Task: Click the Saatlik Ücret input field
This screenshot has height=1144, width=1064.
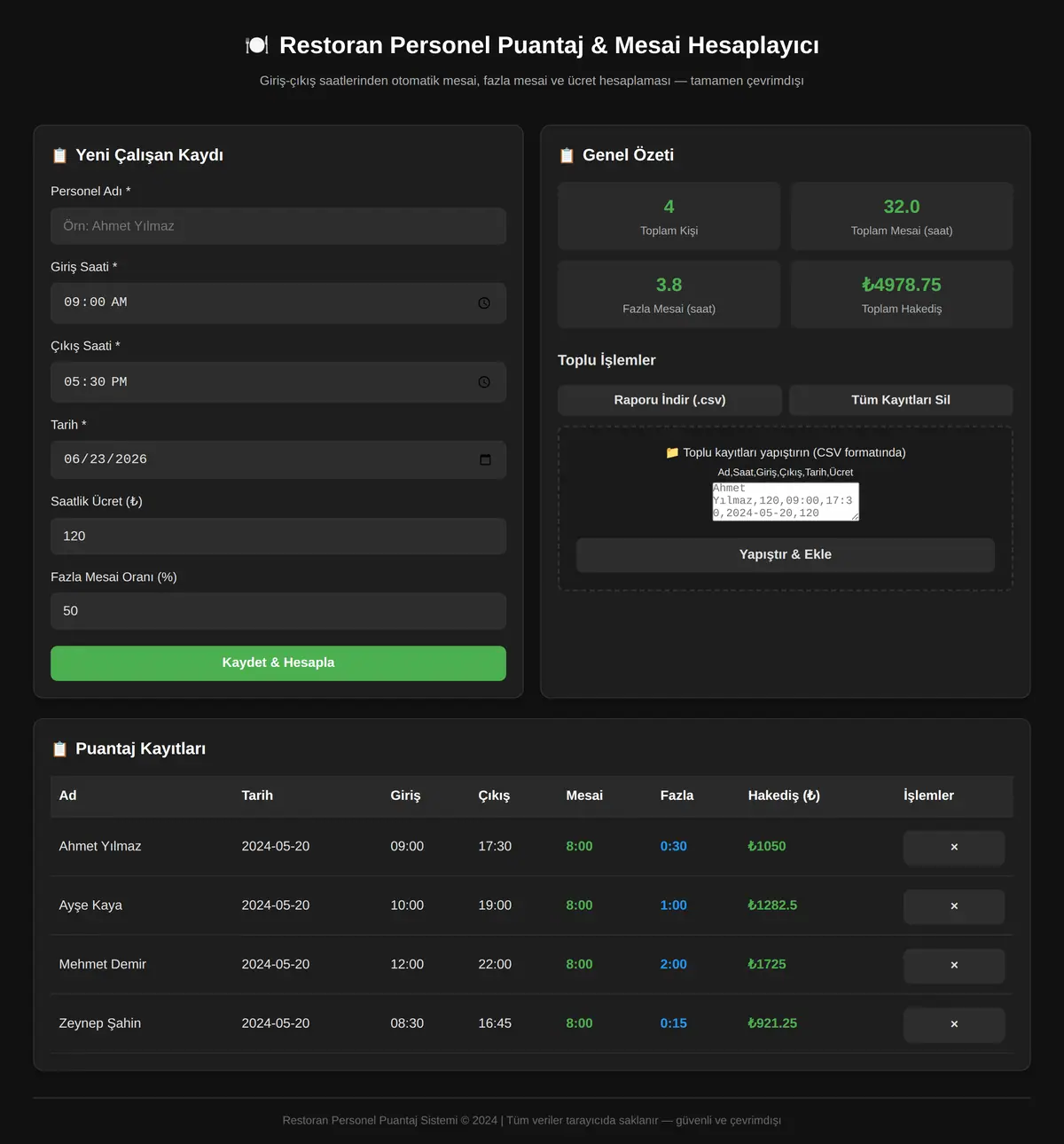Action: coord(278,537)
